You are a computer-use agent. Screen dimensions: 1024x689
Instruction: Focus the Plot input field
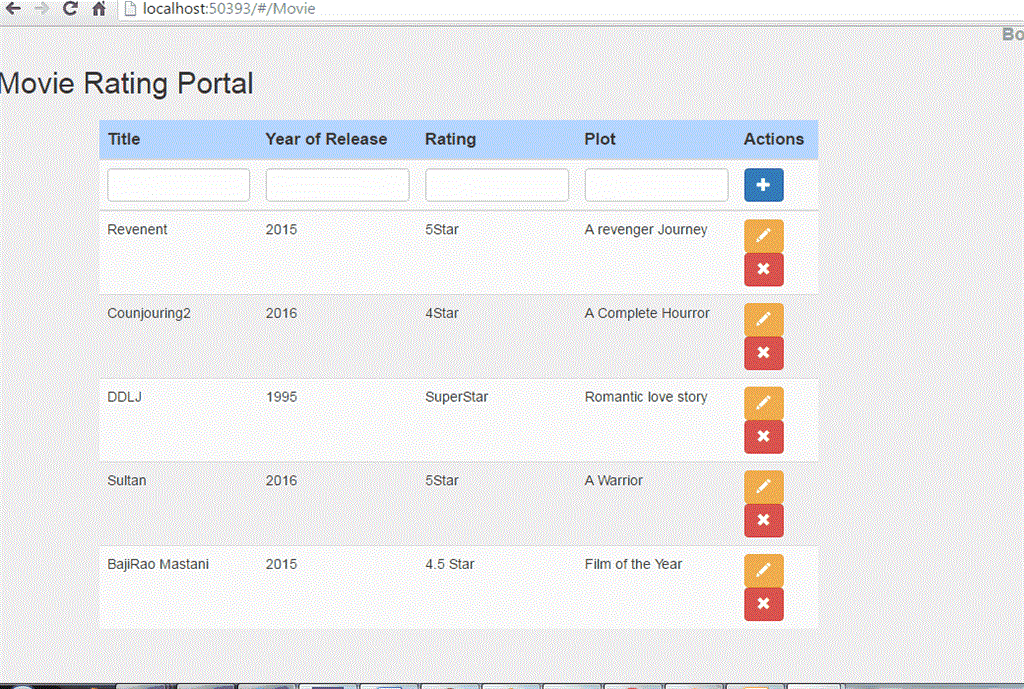click(656, 185)
